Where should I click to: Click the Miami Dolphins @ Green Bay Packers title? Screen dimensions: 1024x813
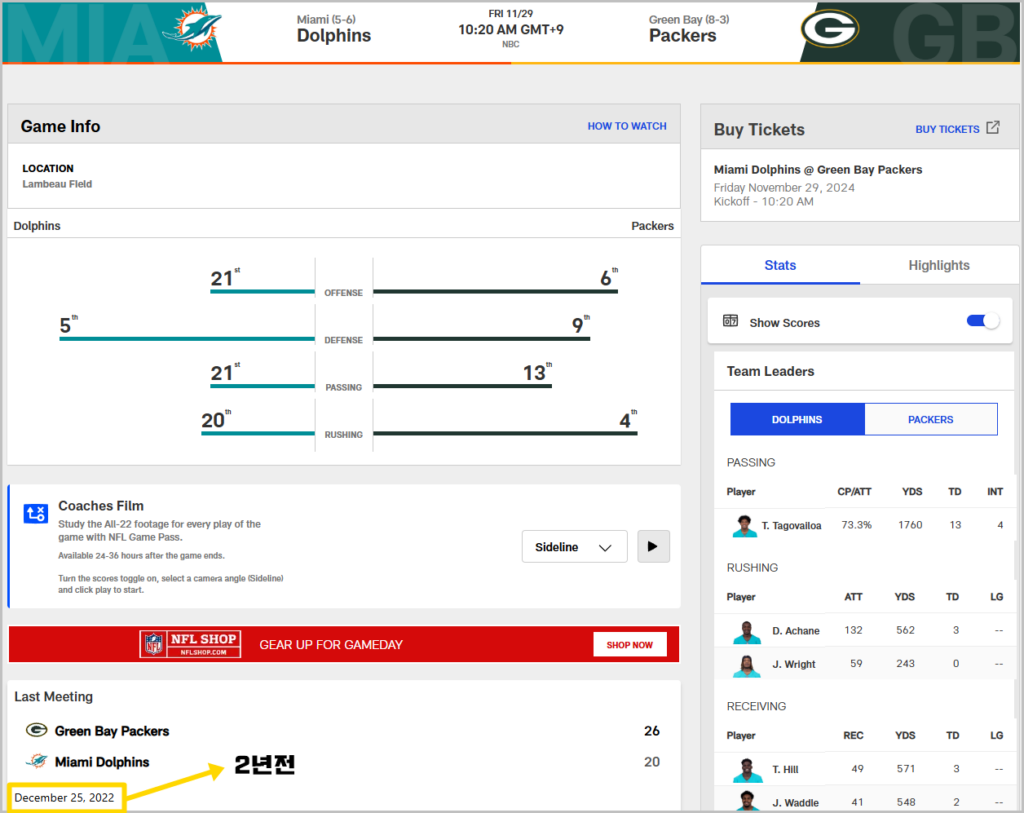tap(818, 170)
